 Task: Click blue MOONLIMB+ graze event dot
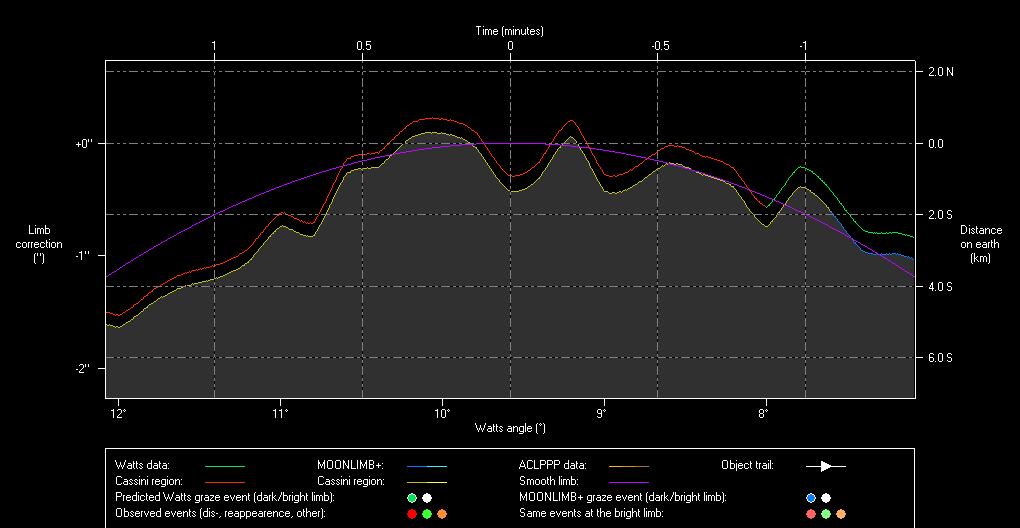(811, 497)
